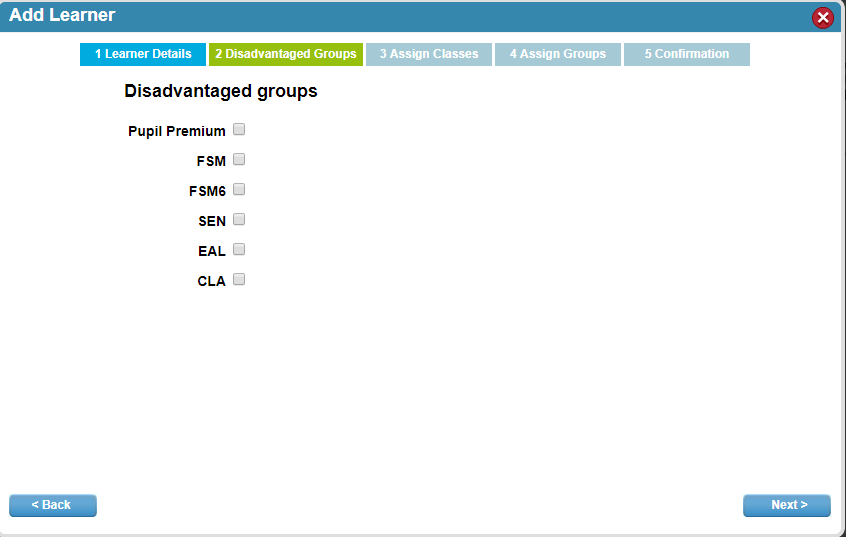The width and height of the screenshot is (846, 537).
Task: Click the Pupil Premium label text
Action: pos(176,131)
